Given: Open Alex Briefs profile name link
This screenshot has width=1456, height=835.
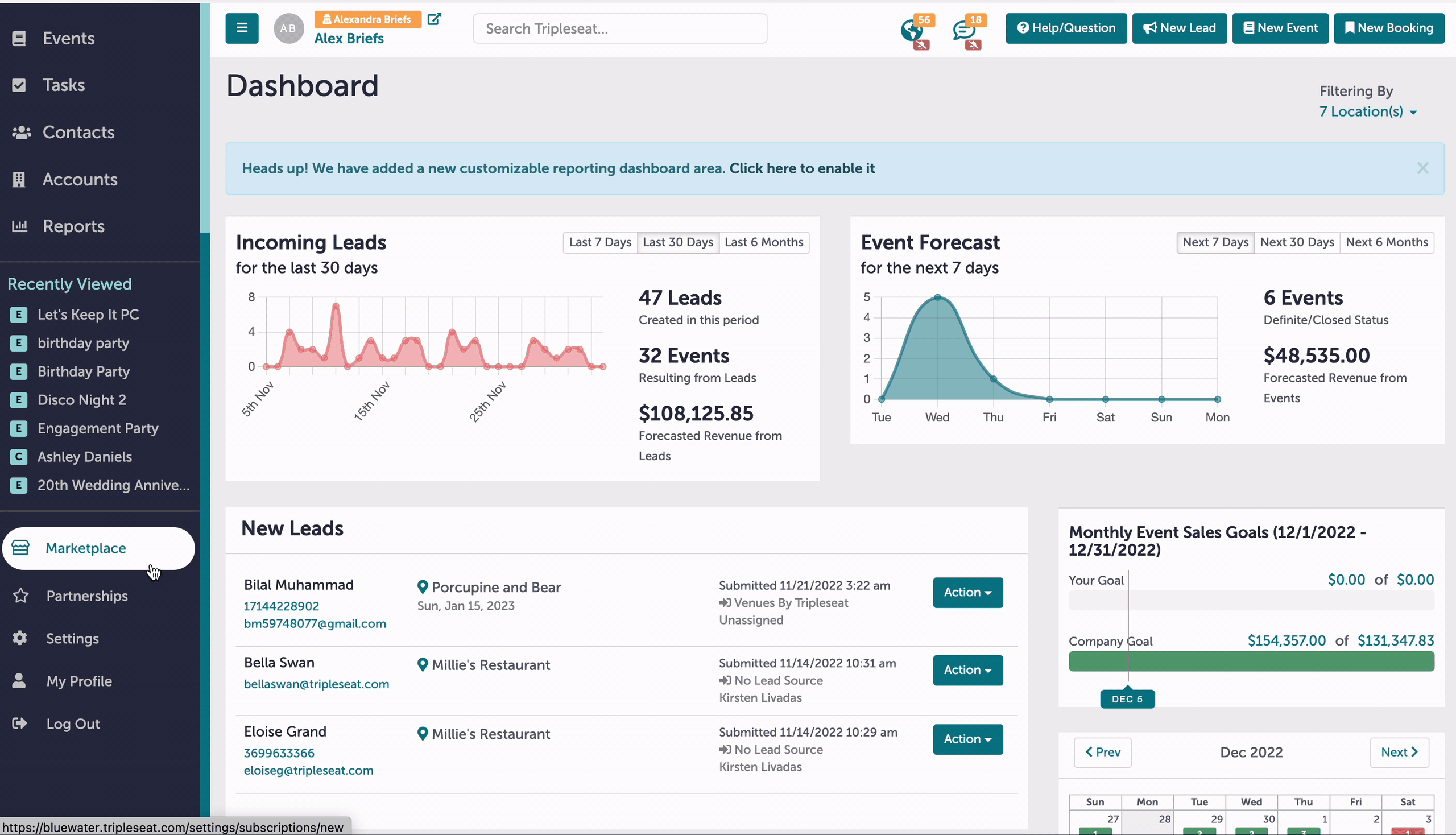Looking at the screenshot, I should [349, 39].
